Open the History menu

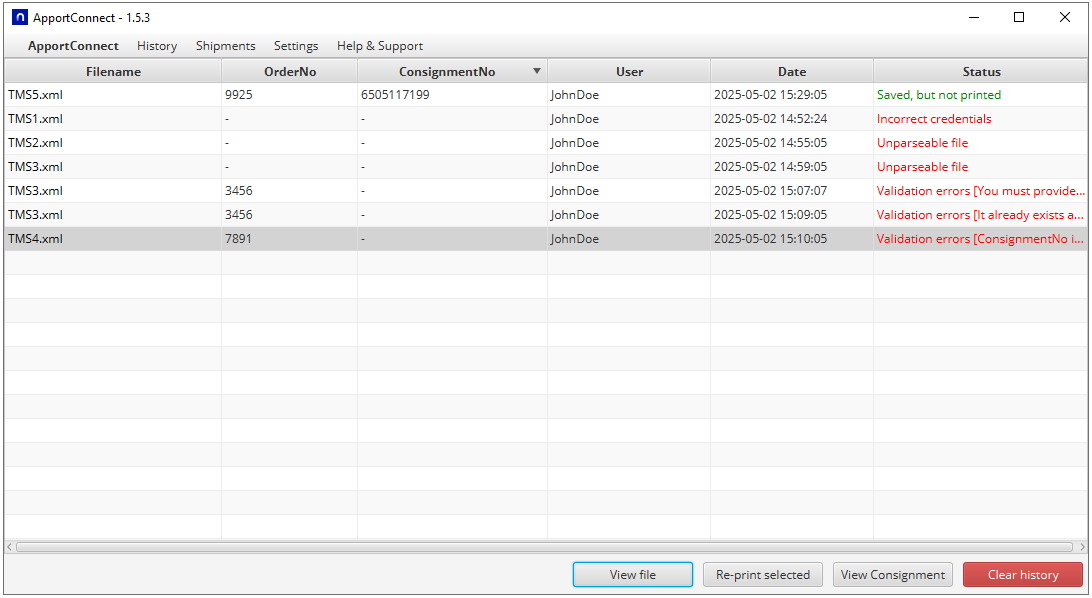click(157, 46)
